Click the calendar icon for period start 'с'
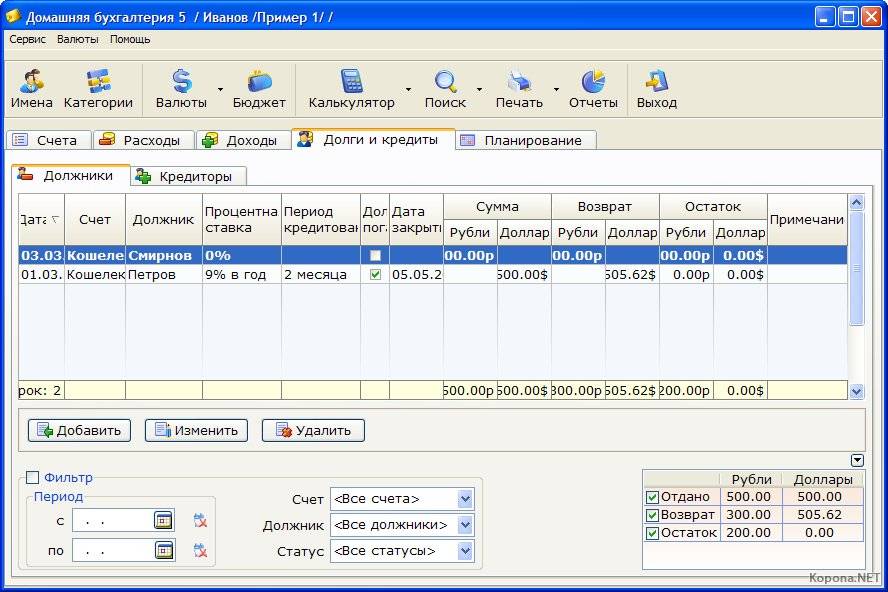 click(x=163, y=520)
